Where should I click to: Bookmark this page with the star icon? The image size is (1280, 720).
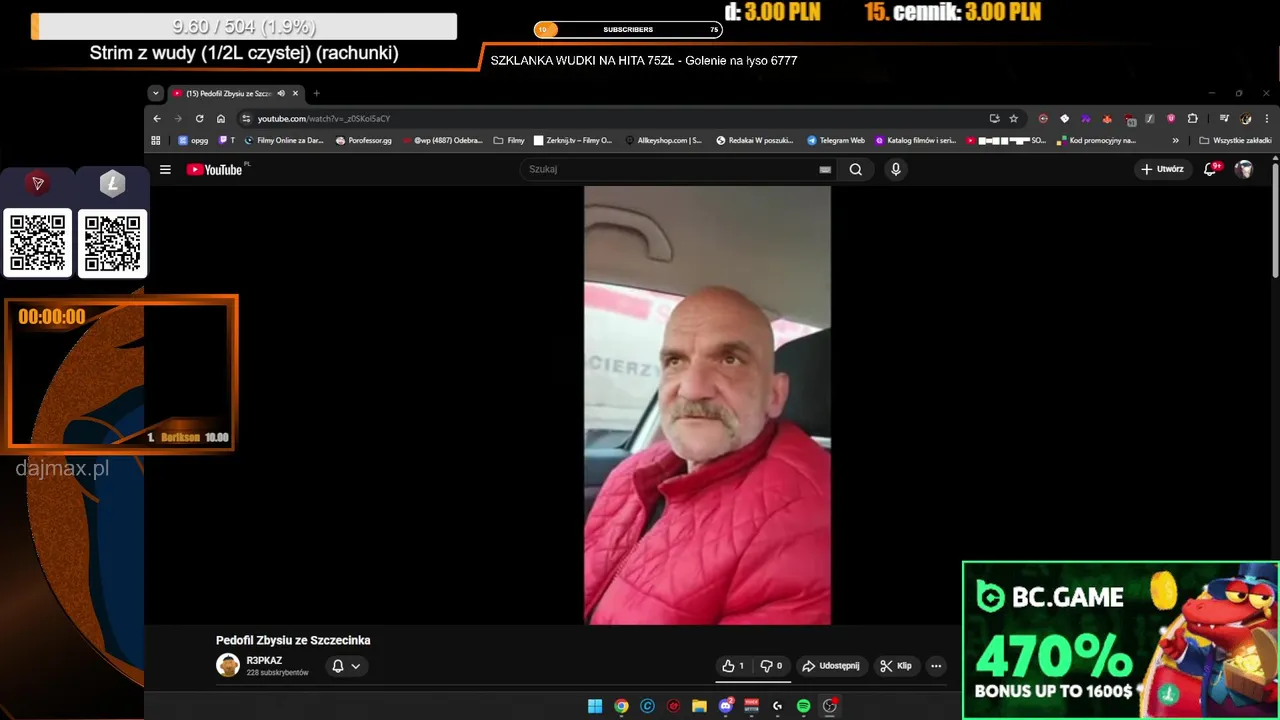[1013, 118]
